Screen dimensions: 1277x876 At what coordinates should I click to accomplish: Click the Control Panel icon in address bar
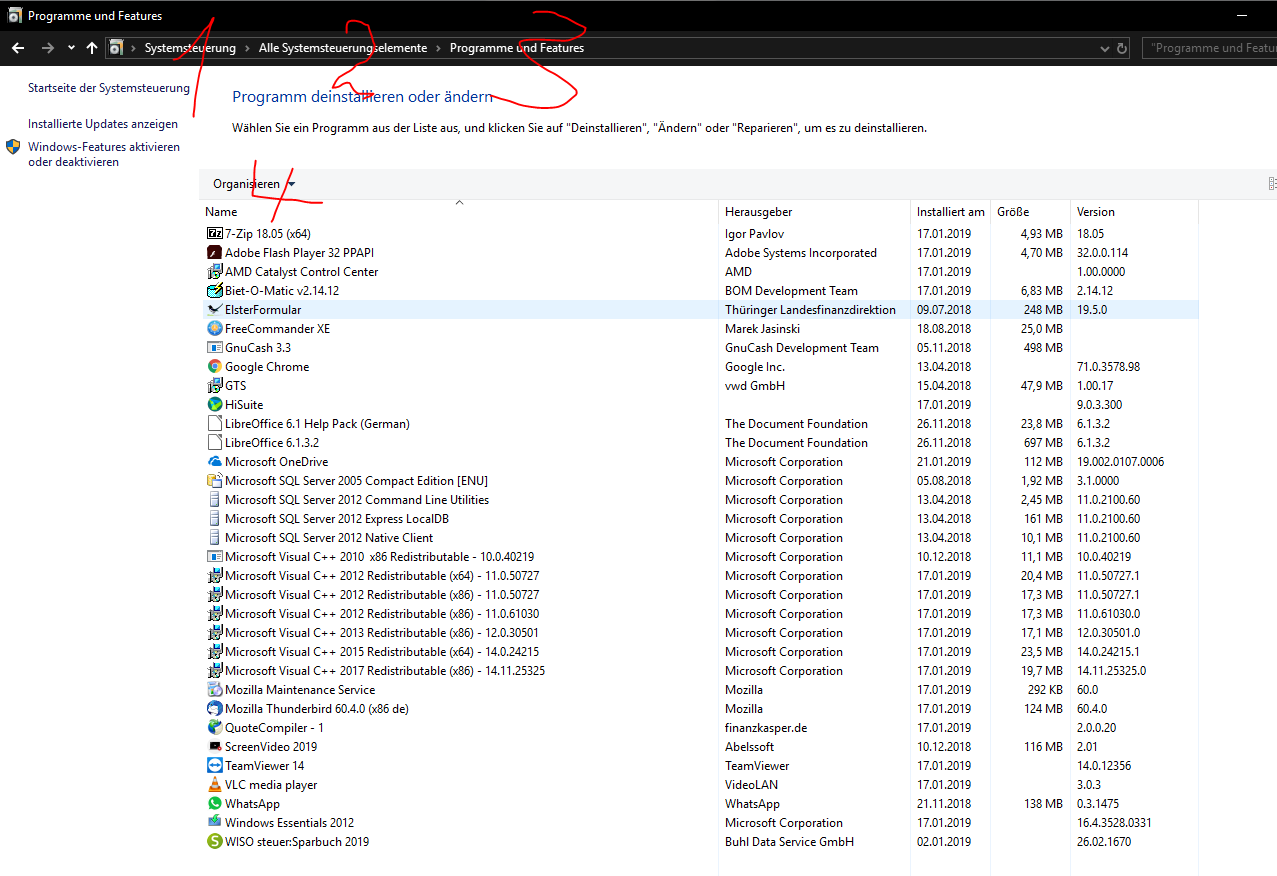[x=116, y=48]
